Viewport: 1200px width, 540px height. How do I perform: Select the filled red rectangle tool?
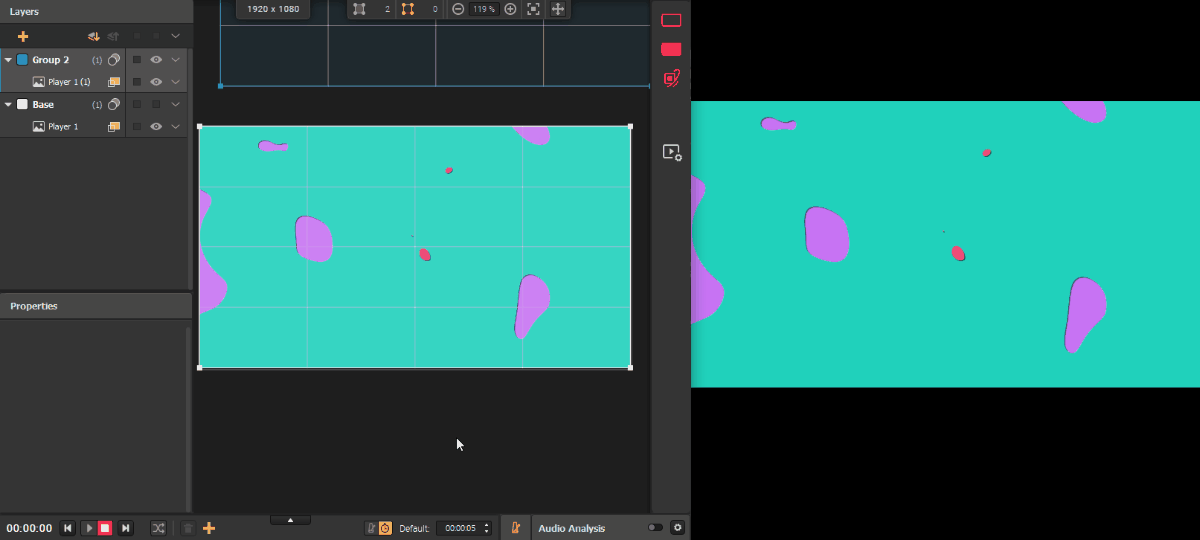tap(671, 49)
